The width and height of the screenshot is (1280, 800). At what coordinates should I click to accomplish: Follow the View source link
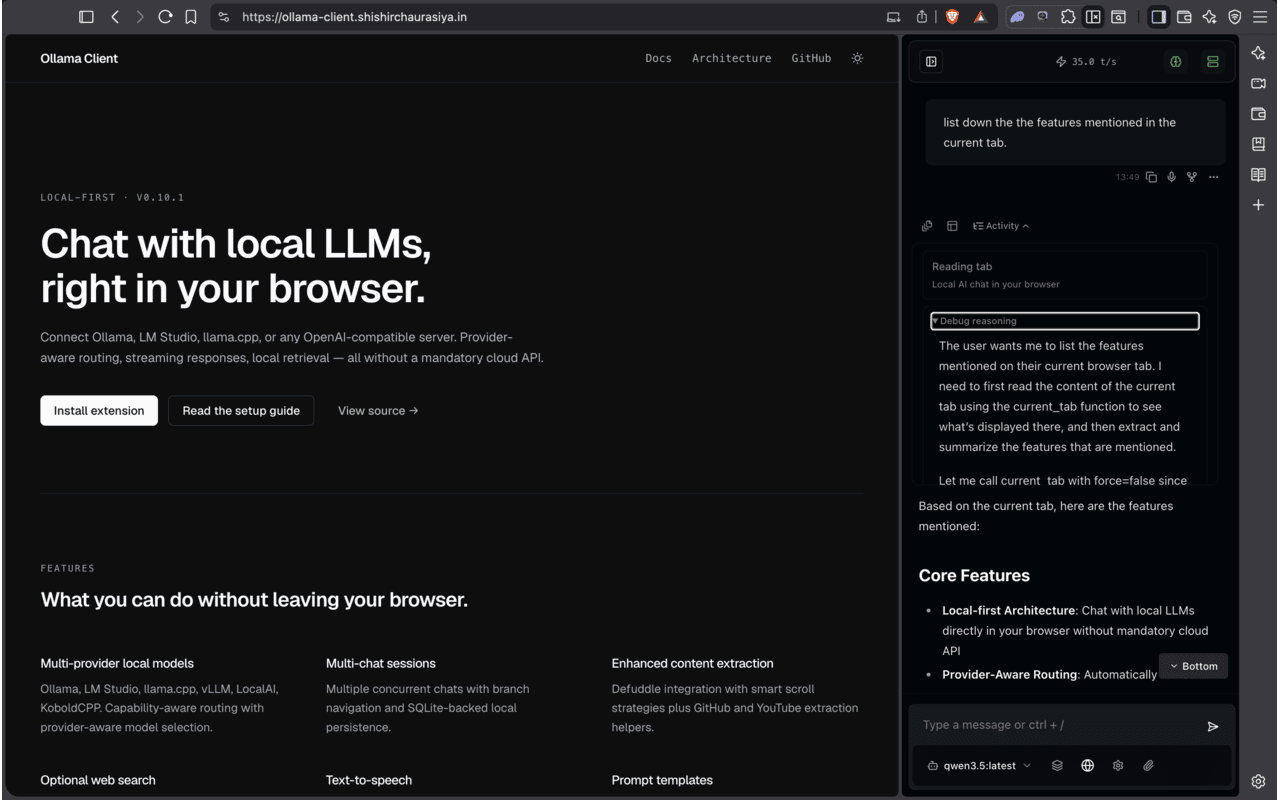378,411
